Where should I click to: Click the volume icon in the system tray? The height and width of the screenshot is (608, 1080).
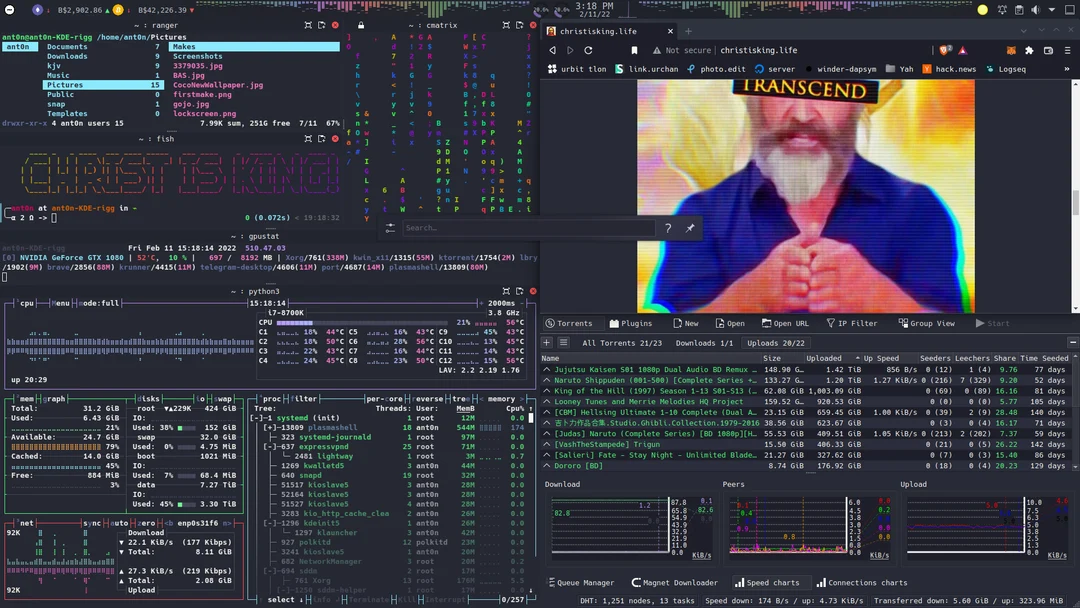click(1034, 10)
